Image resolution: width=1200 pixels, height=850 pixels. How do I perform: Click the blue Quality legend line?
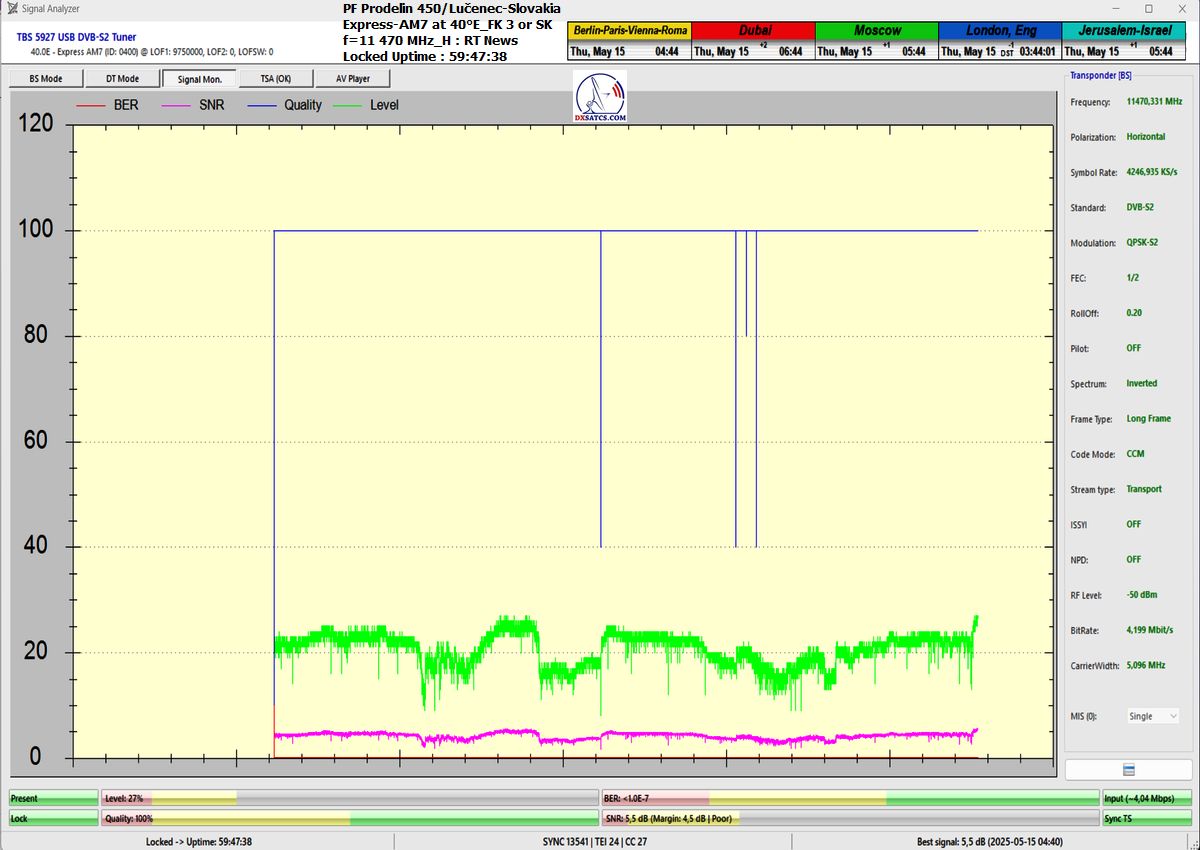(x=260, y=105)
